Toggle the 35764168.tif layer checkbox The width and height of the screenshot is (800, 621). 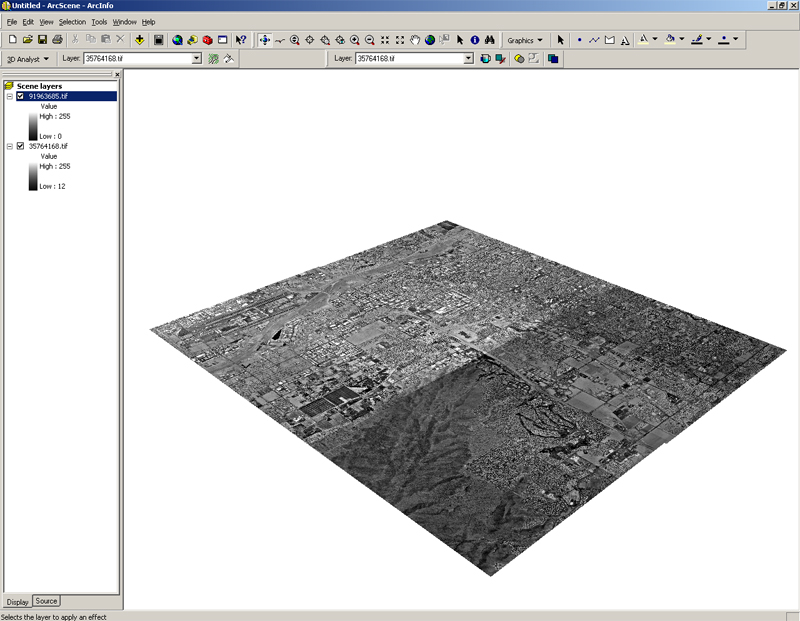[20, 146]
